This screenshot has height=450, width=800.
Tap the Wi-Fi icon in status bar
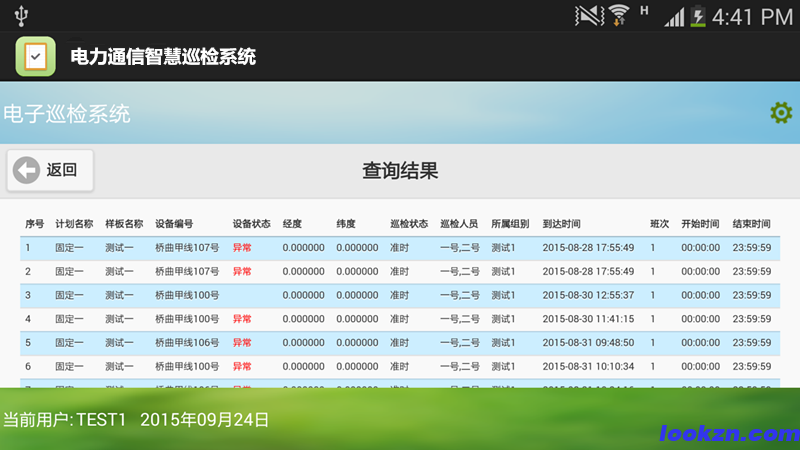tap(619, 15)
